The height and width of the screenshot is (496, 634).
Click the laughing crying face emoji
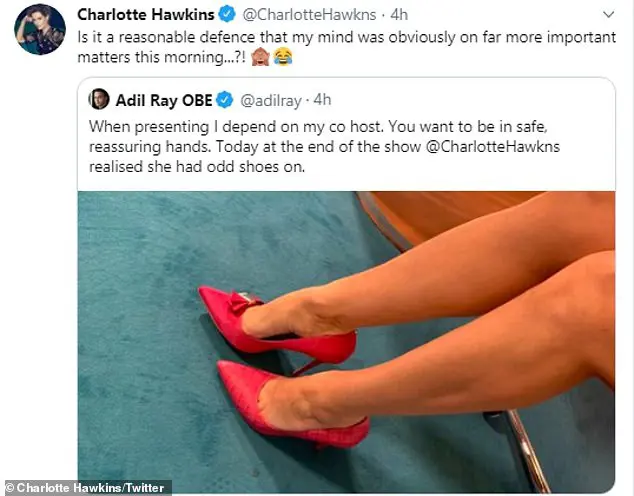click(x=283, y=57)
